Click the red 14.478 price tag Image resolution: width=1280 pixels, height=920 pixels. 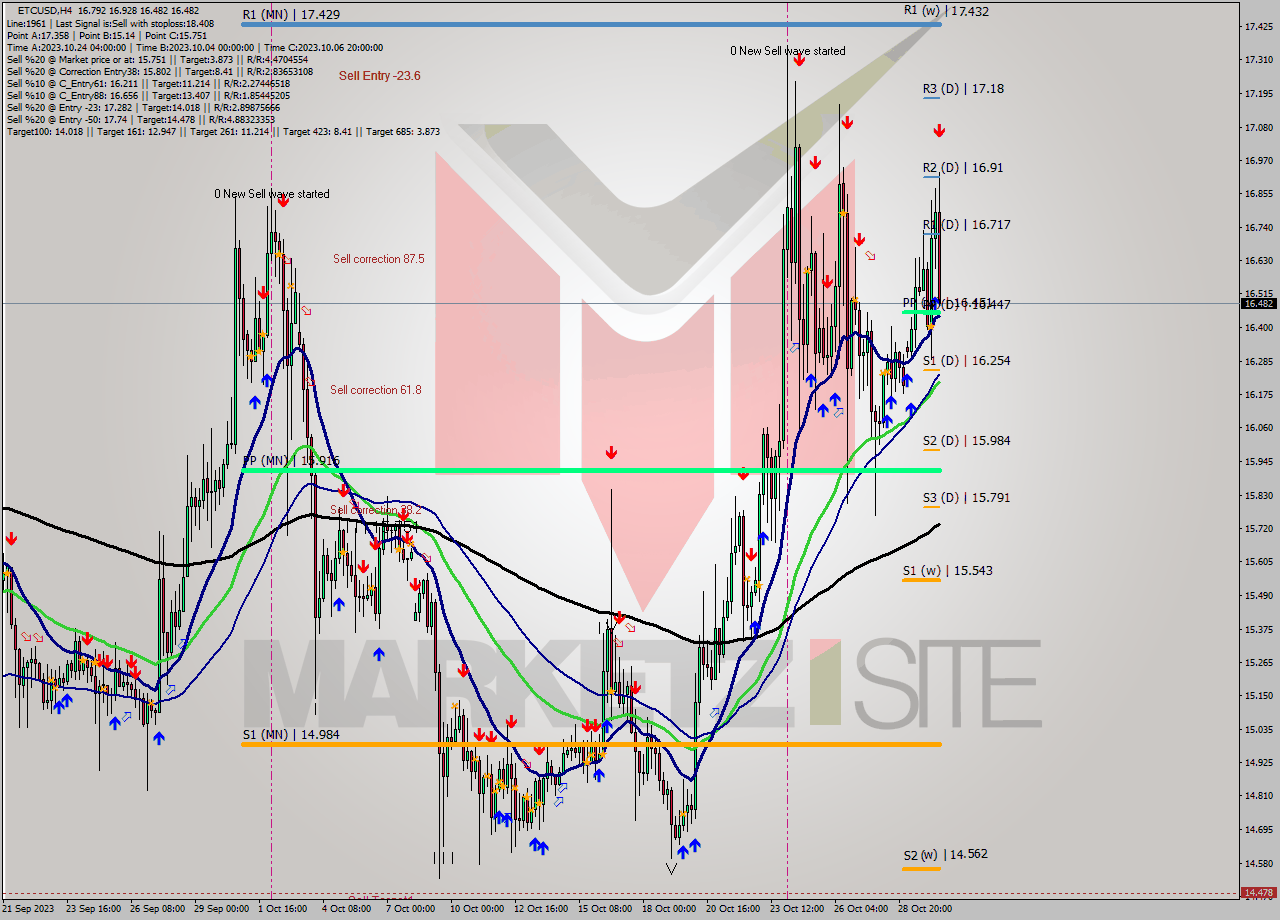tap(1258, 892)
